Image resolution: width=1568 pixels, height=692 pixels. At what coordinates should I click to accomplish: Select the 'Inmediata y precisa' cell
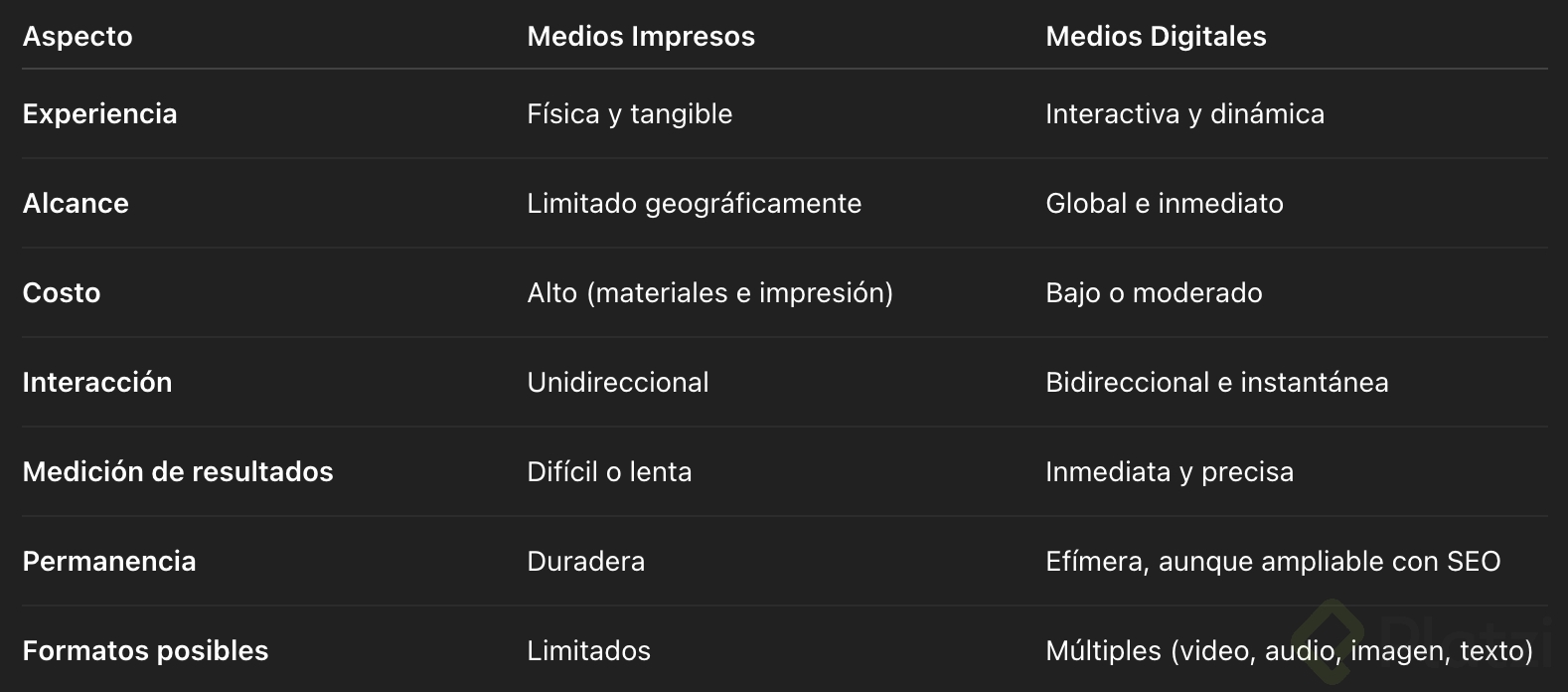coord(1169,472)
